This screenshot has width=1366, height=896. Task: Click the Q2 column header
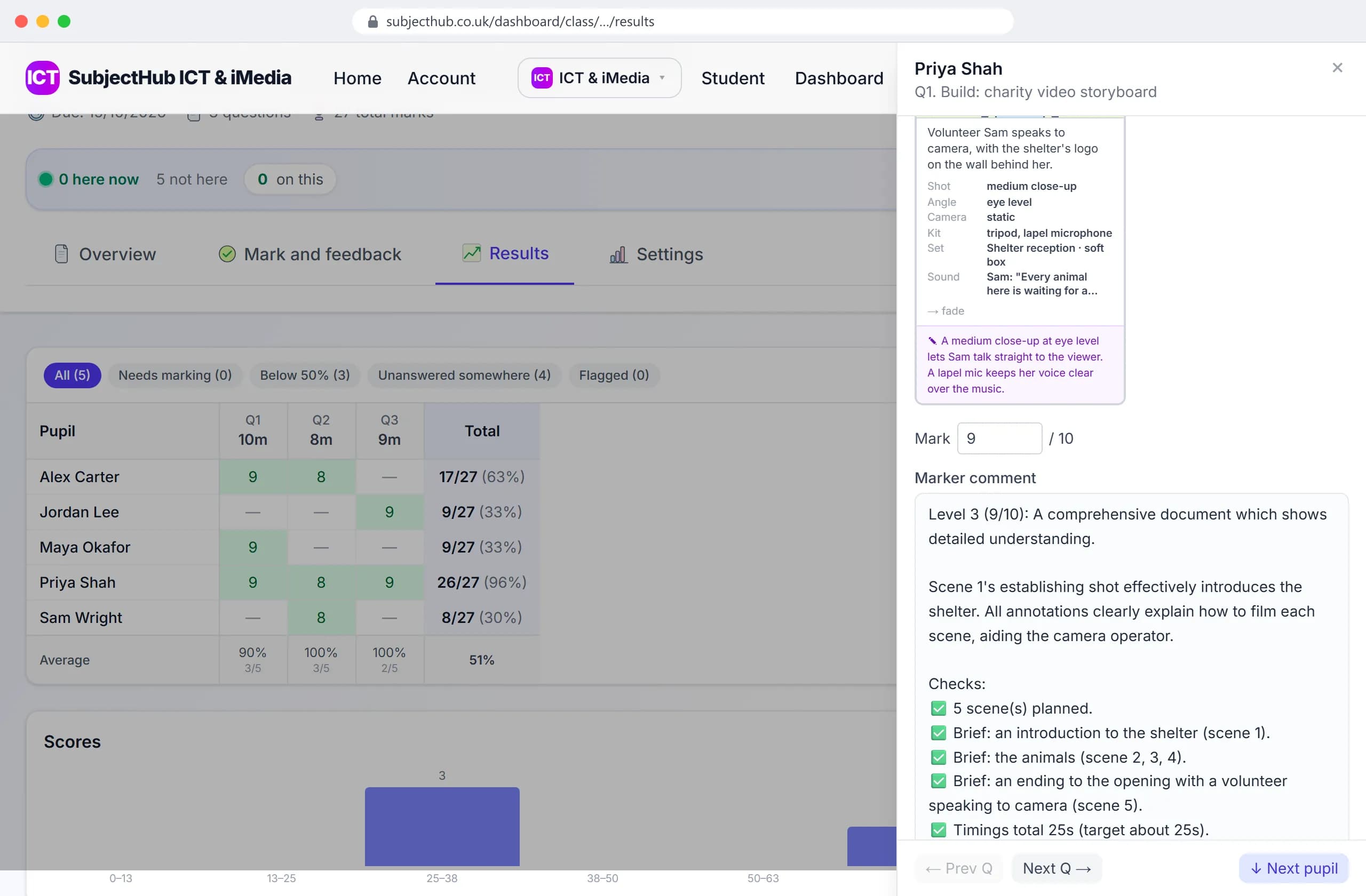point(321,430)
